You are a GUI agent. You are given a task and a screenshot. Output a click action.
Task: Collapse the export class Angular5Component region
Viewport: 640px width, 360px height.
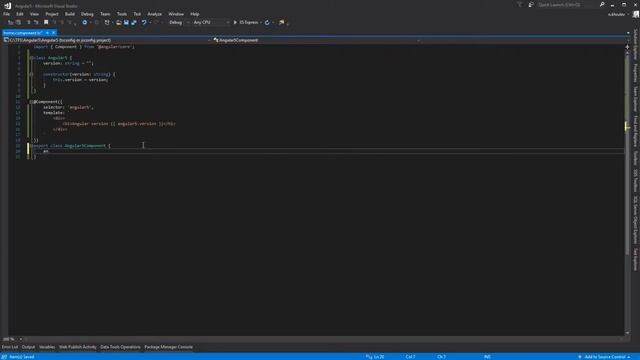[x=31, y=146]
